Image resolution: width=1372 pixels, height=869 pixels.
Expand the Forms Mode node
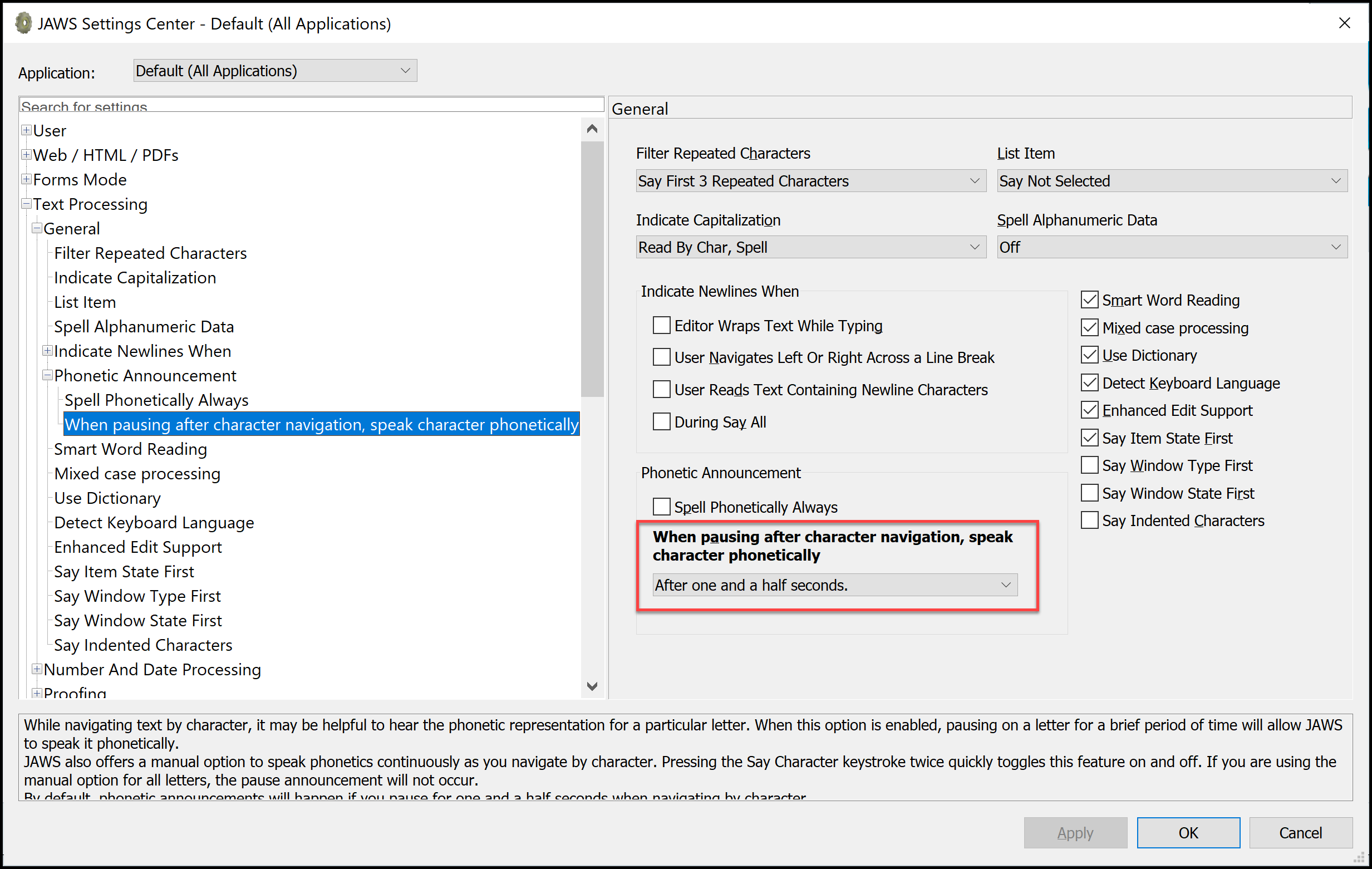26,179
